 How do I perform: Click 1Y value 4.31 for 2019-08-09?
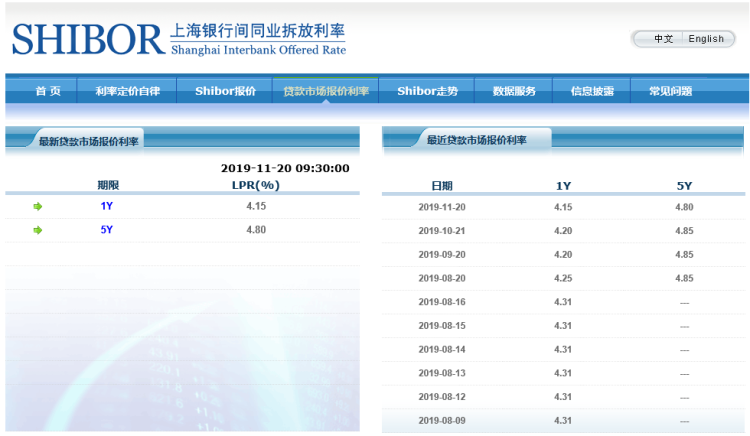click(x=563, y=421)
